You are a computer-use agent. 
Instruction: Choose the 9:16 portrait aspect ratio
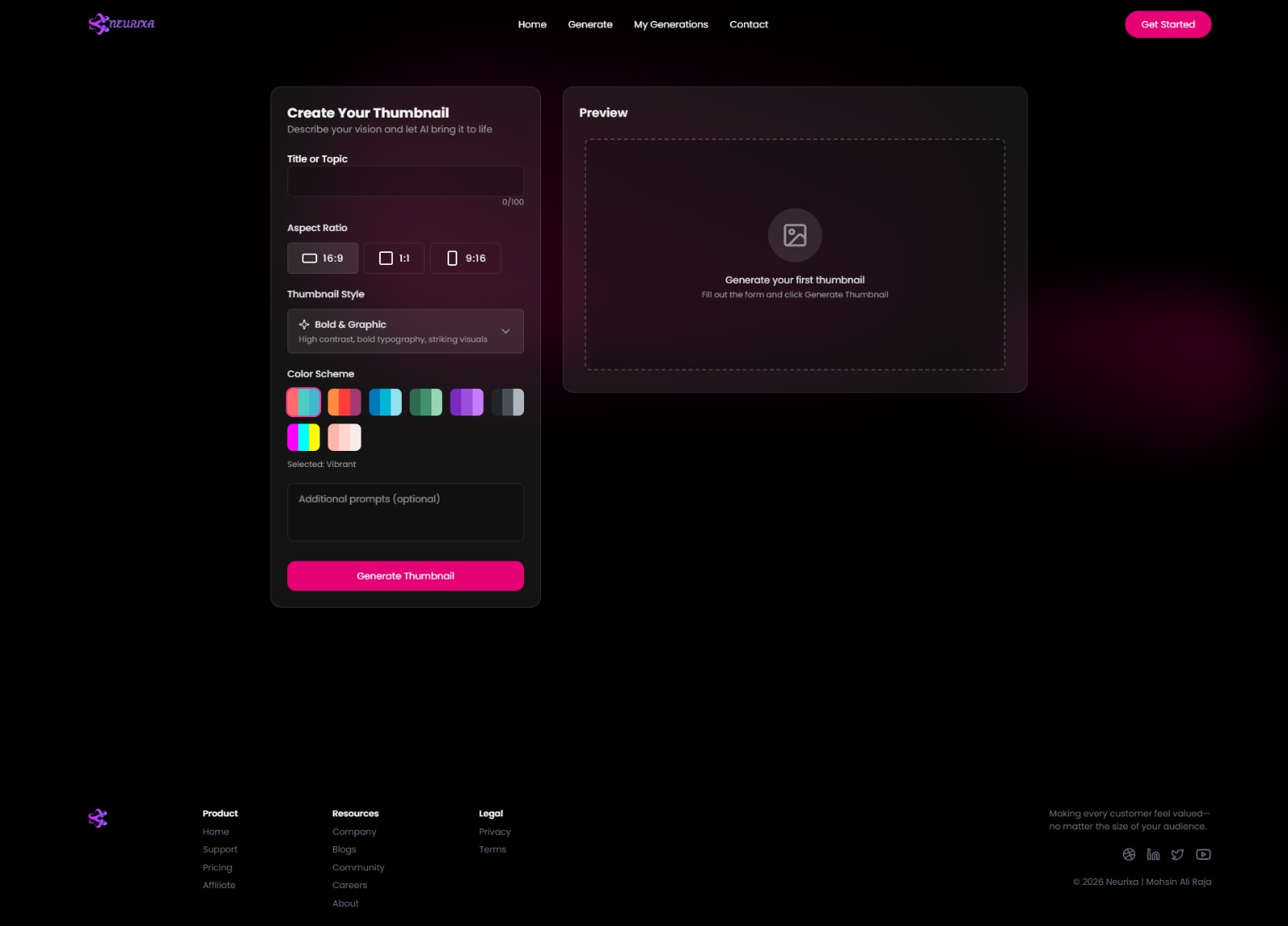point(465,258)
